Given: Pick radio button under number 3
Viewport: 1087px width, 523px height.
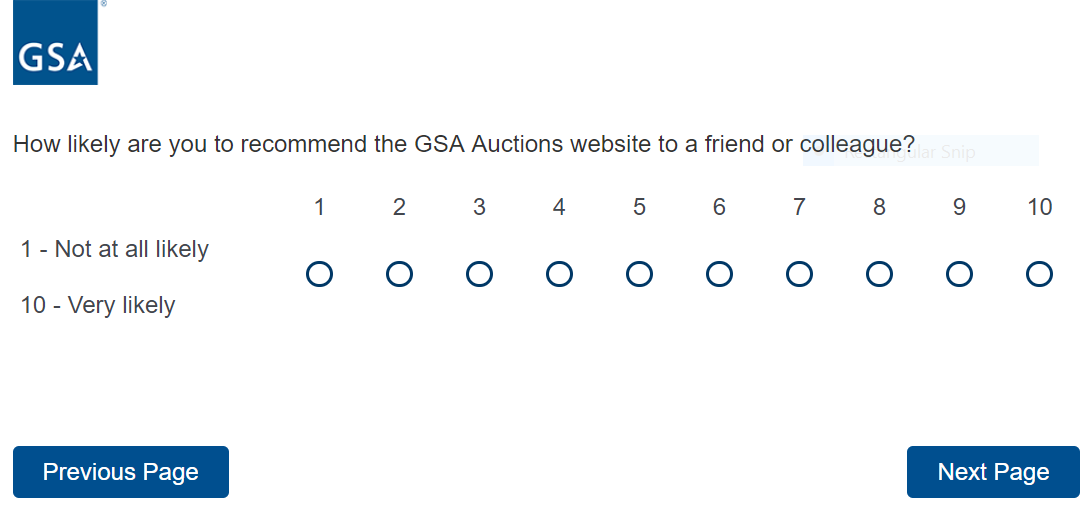Looking at the screenshot, I should pyautogui.click(x=479, y=274).
